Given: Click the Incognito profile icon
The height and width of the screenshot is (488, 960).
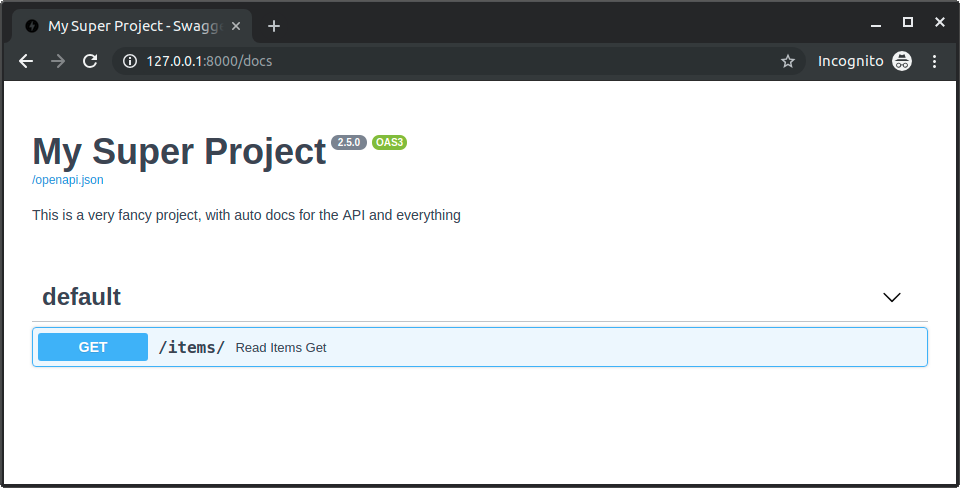Looking at the screenshot, I should (x=902, y=61).
